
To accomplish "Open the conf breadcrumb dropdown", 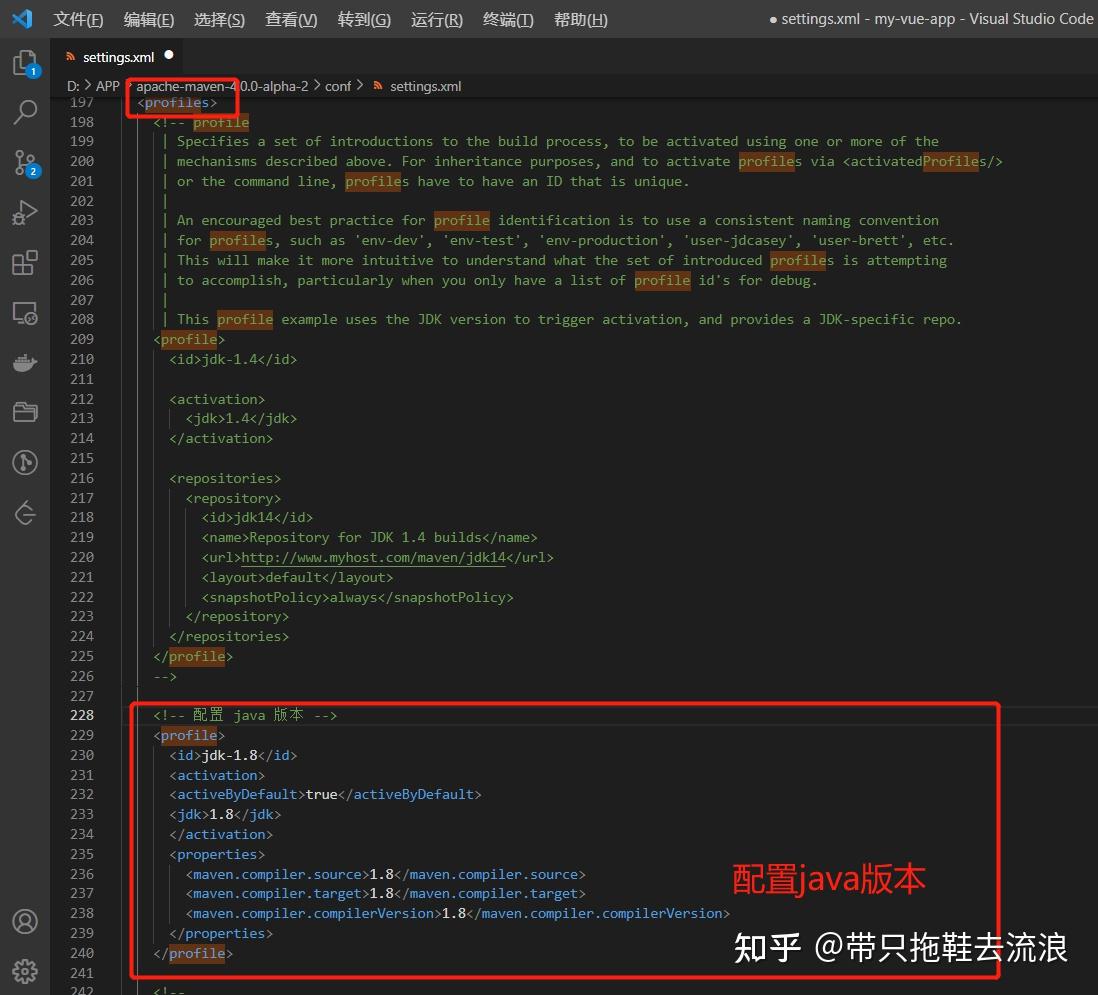I will click(x=338, y=86).
